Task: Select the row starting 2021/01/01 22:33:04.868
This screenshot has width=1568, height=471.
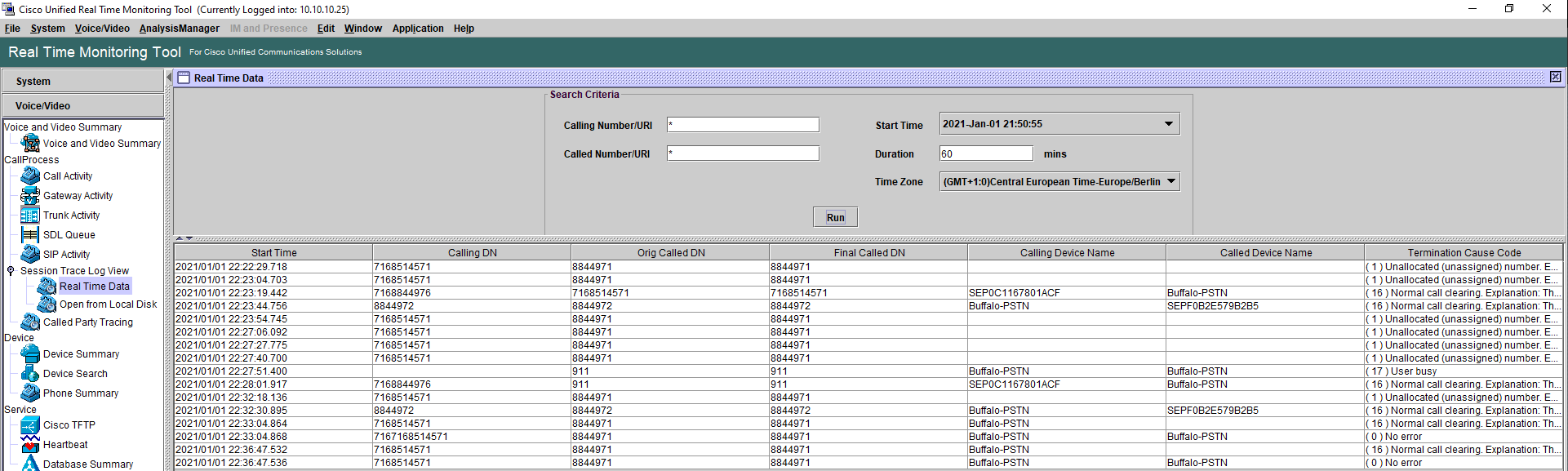Action: (868, 436)
